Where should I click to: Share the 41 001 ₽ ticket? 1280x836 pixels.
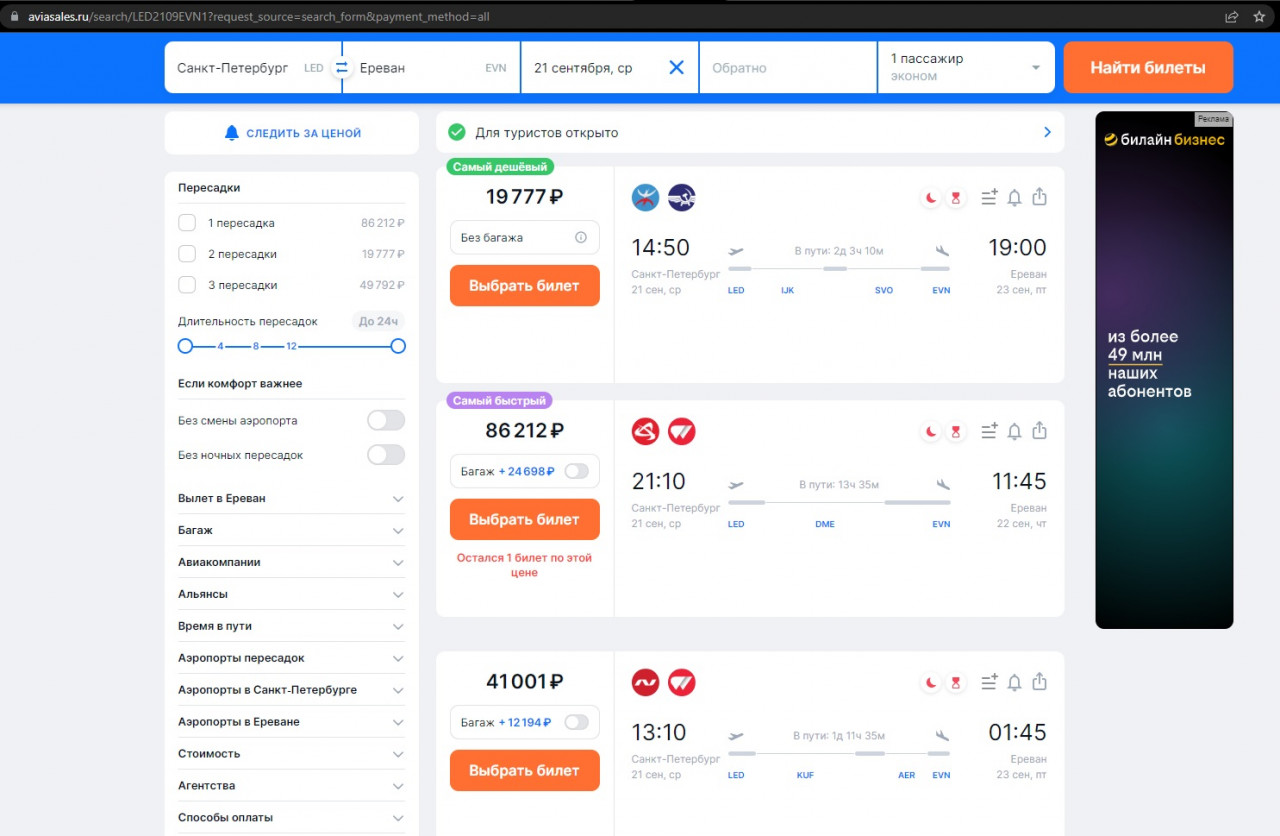tap(1040, 682)
